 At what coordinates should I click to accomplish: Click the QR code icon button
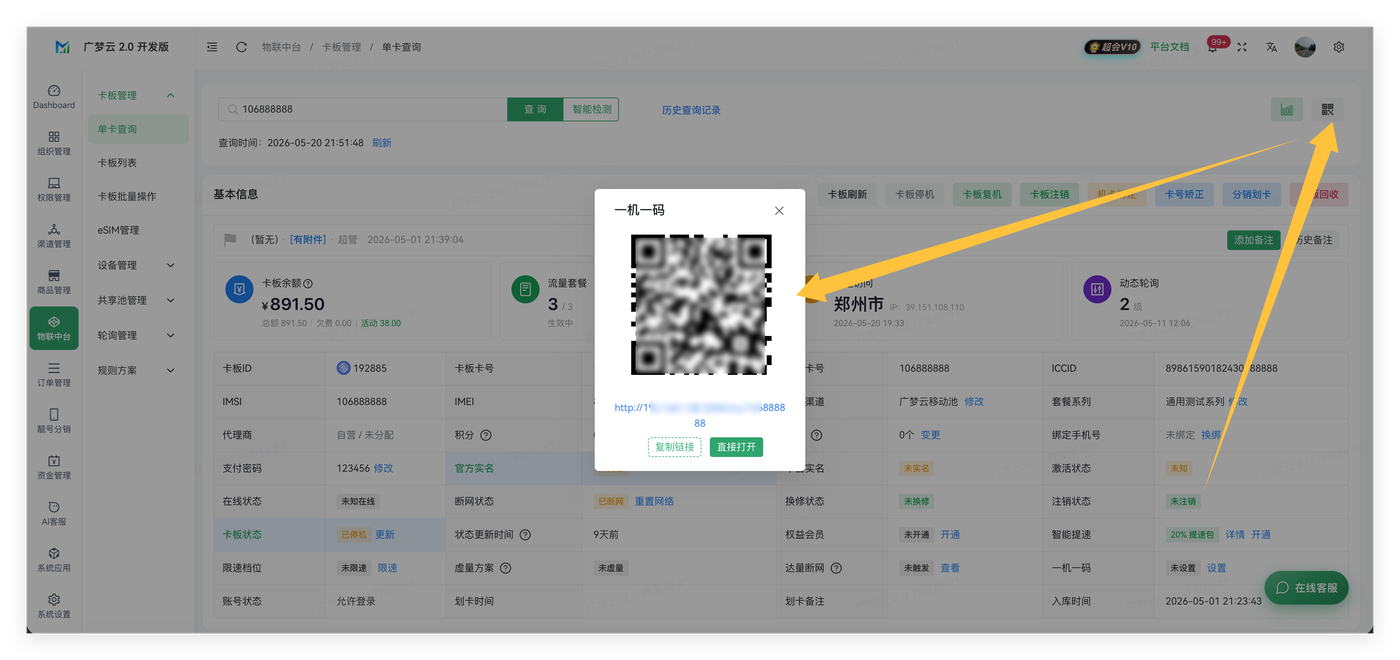click(1327, 110)
